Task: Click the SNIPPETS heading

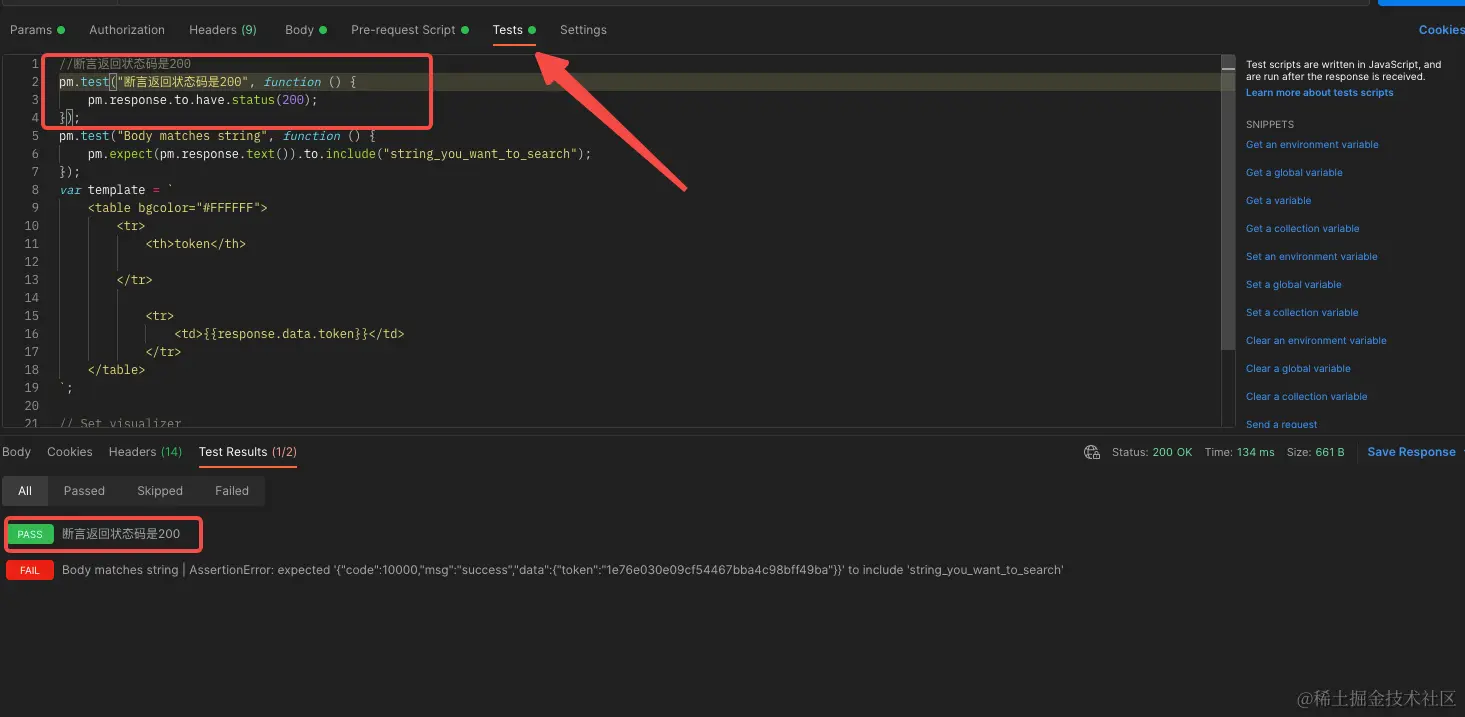Action: pos(1270,125)
